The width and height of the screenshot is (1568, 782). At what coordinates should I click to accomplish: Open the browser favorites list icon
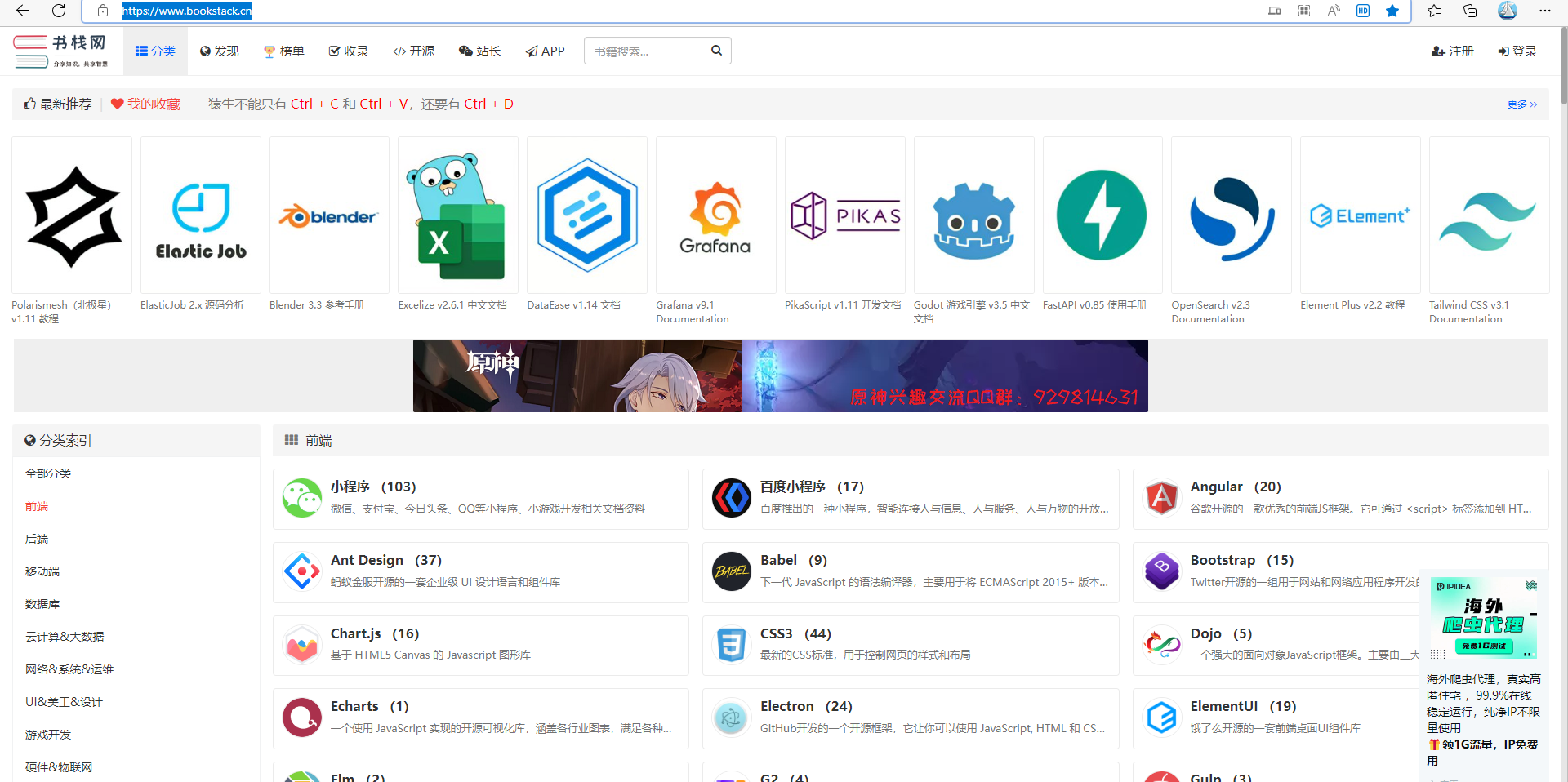tap(1434, 11)
